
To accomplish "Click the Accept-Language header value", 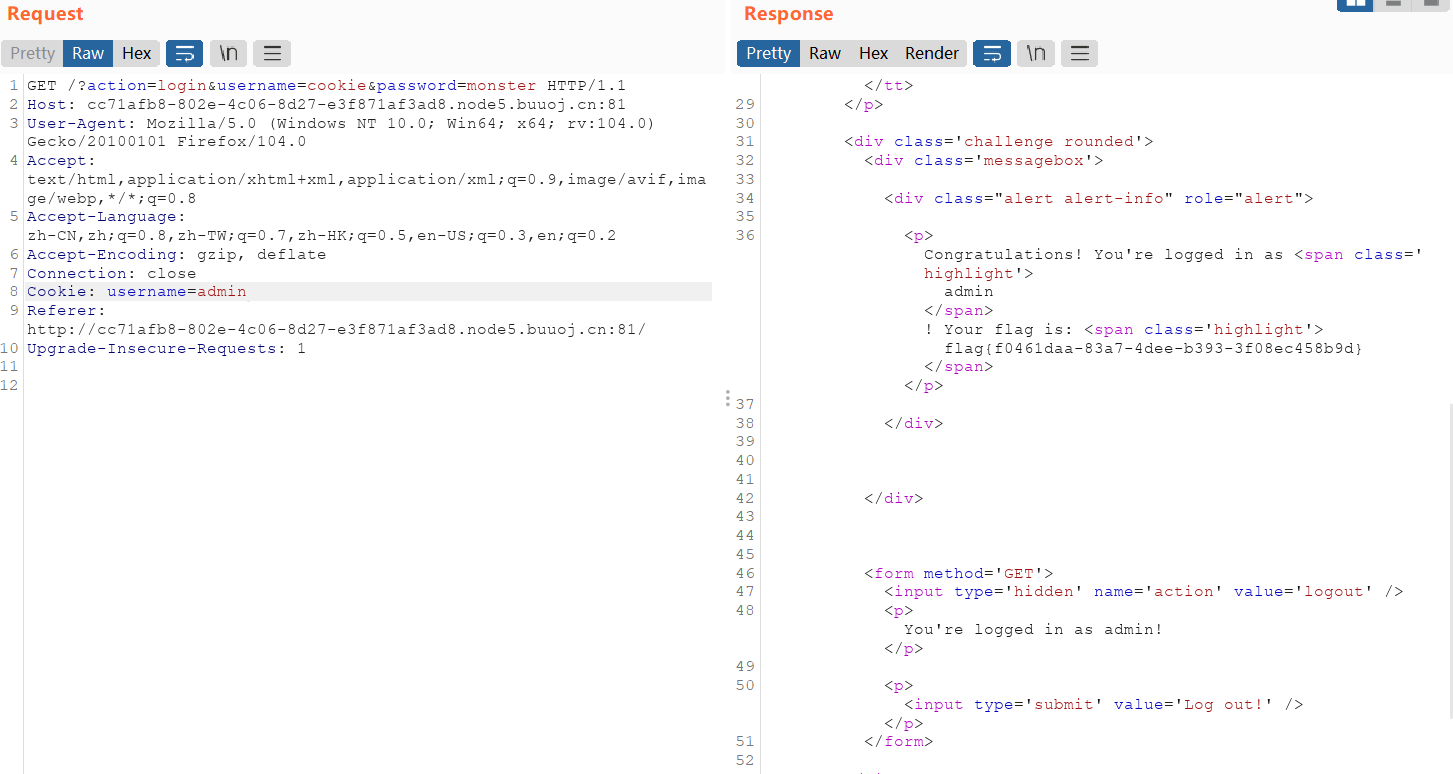I will pyautogui.click(x=321, y=236).
